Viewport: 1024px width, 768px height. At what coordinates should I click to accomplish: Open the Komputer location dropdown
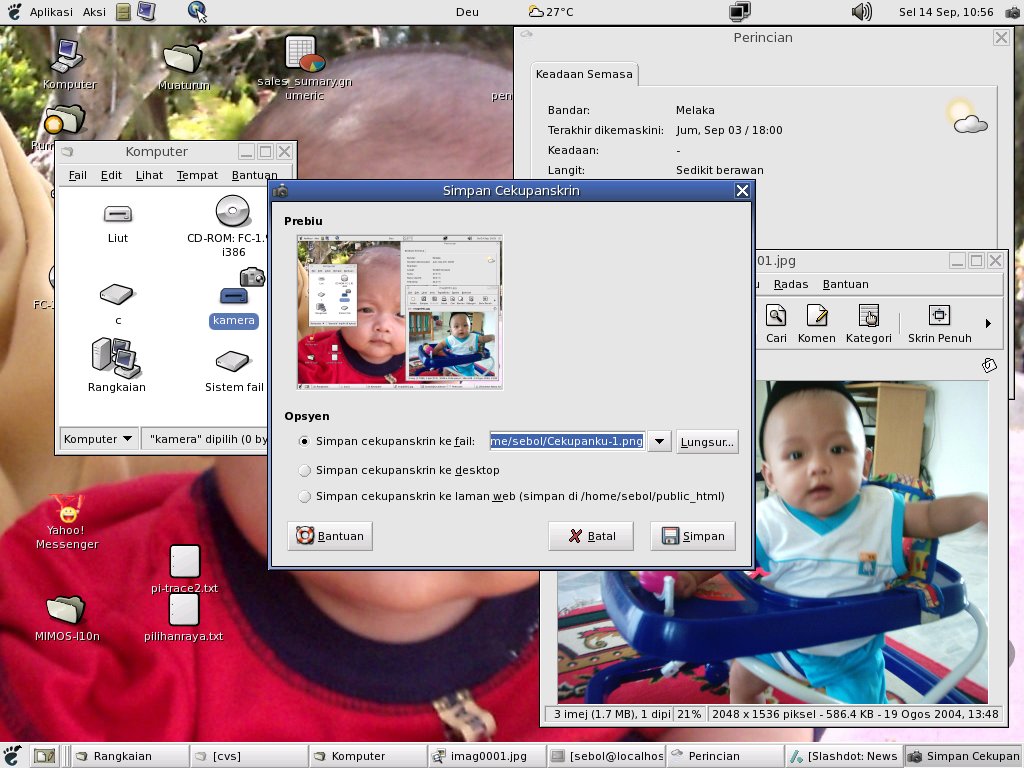coord(99,438)
